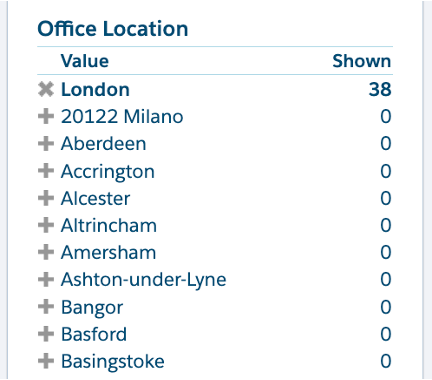Click the Value column header

[85, 61]
